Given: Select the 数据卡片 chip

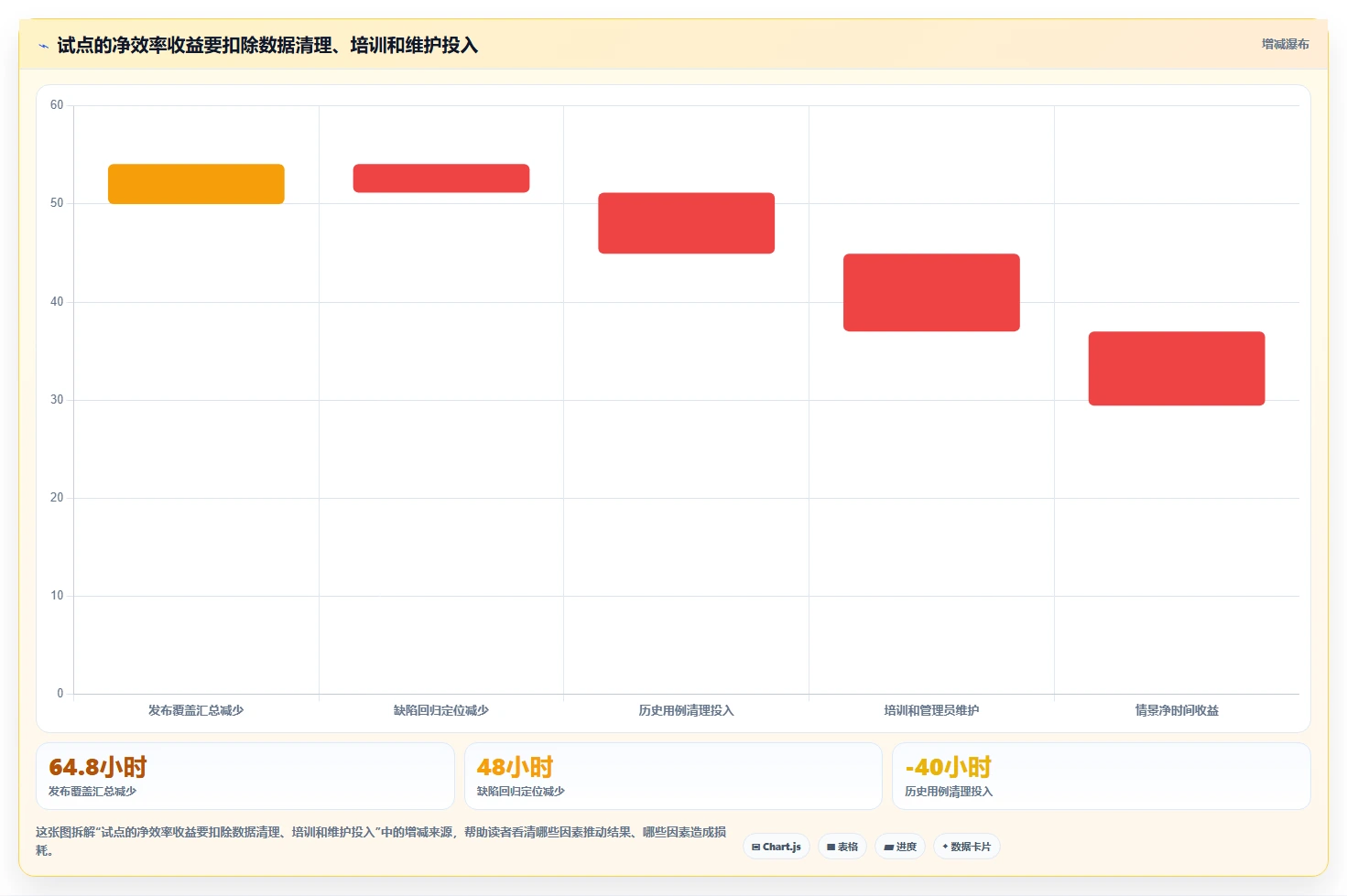Looking at the screenshot, I should 966,847.
